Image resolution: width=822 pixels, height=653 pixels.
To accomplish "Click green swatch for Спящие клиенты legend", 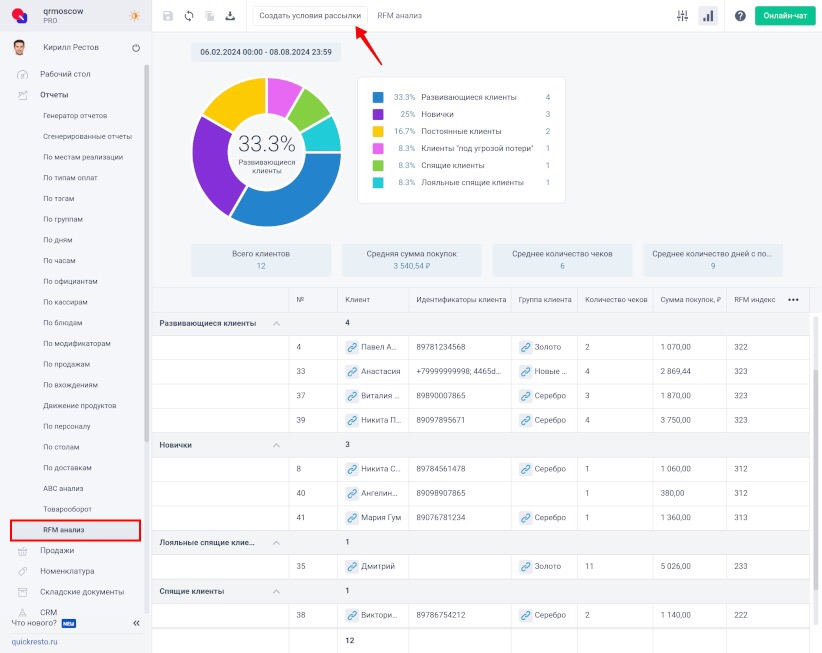I will (378, 166).
